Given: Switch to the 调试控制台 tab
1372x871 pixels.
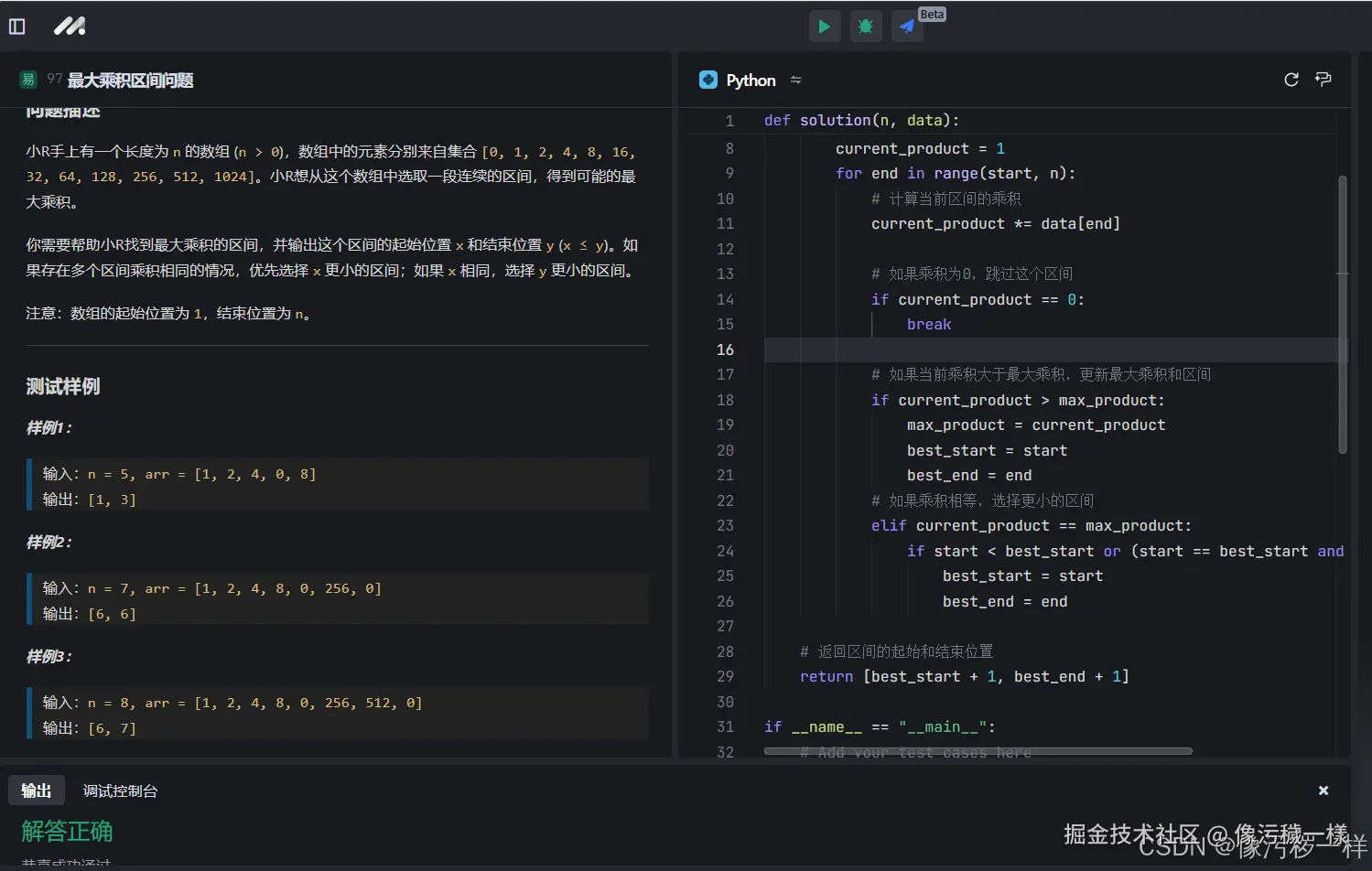Looking at the screenshot, I should pyautogui.click(x=120, y=790).
